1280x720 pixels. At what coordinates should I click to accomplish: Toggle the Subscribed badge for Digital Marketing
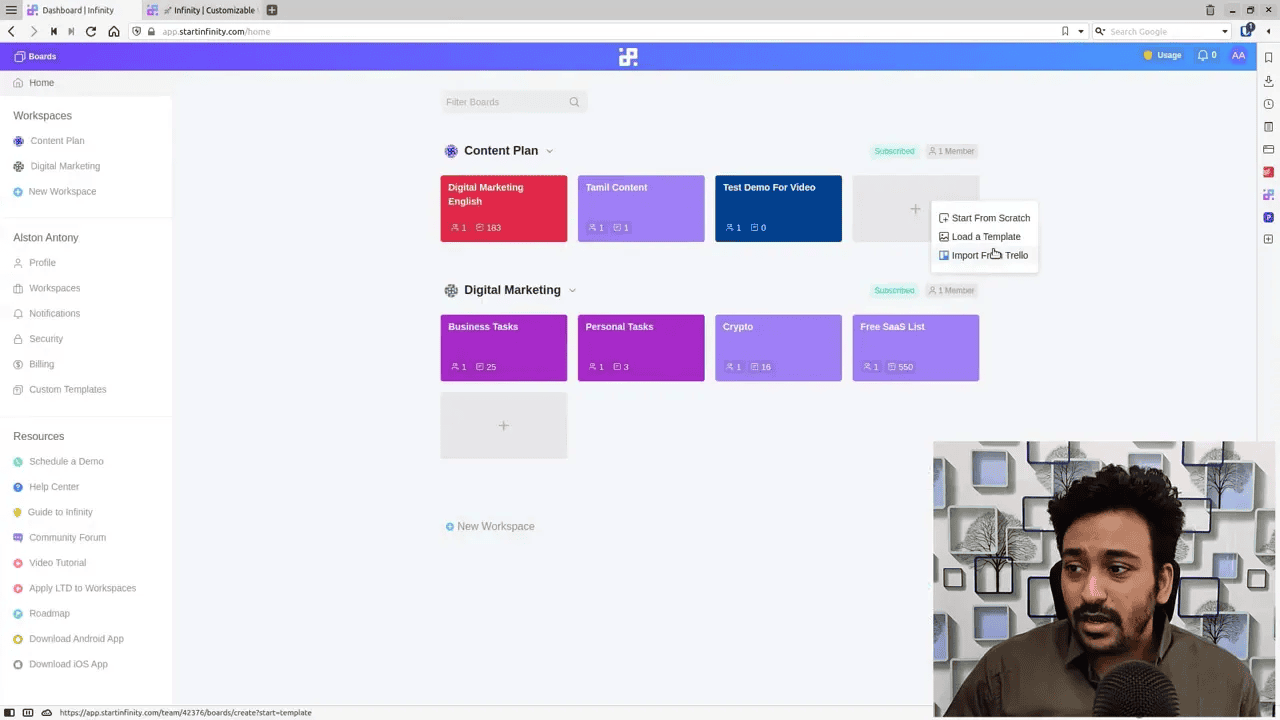[893, 290]
